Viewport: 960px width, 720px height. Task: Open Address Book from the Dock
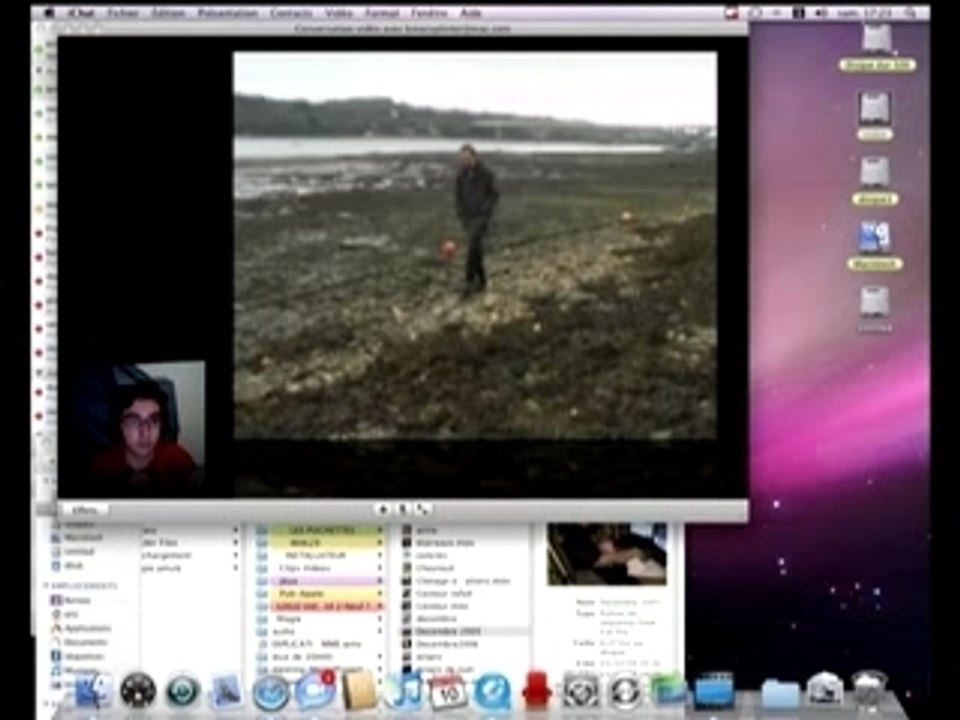coord(359,691)
